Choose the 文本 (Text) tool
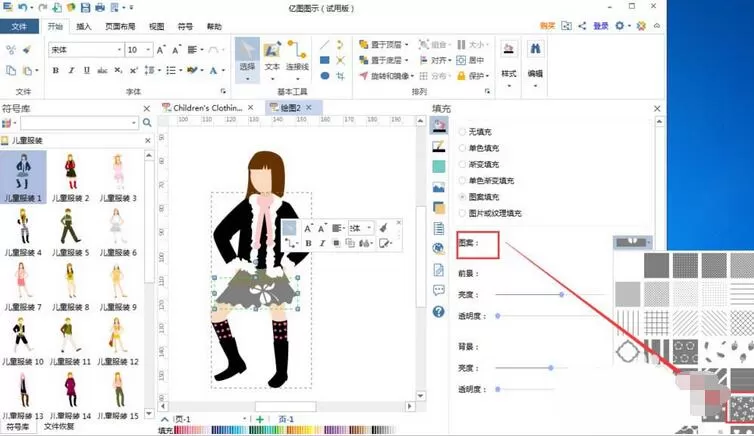 pyautogui.click(x=272, y=57)
